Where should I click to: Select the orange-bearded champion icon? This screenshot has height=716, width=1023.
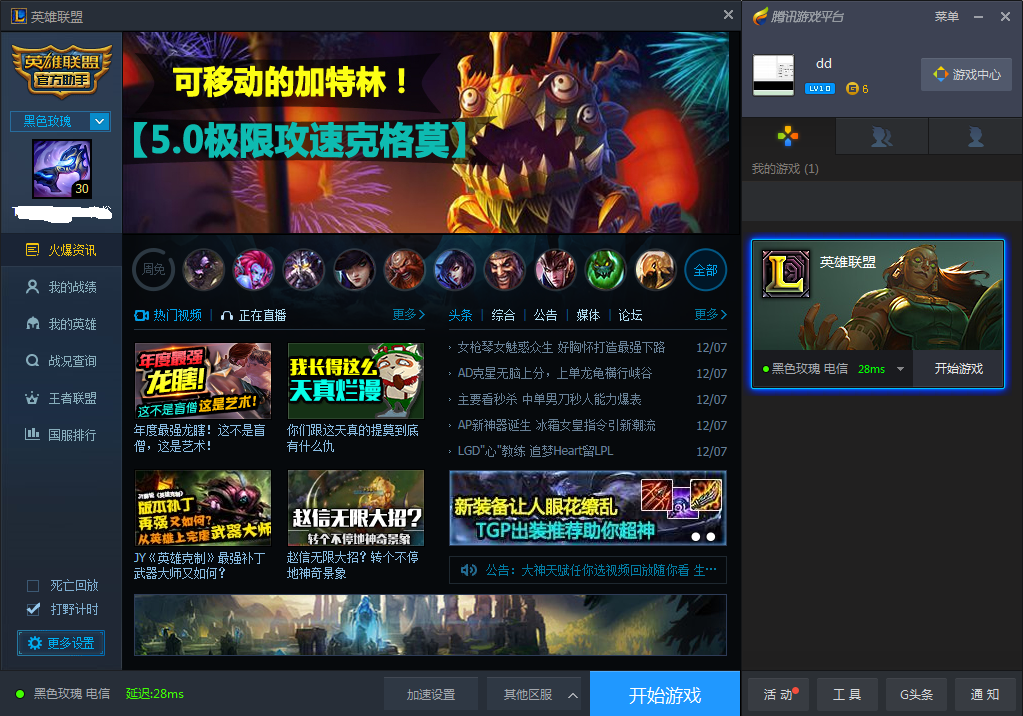tap(405, 269)
